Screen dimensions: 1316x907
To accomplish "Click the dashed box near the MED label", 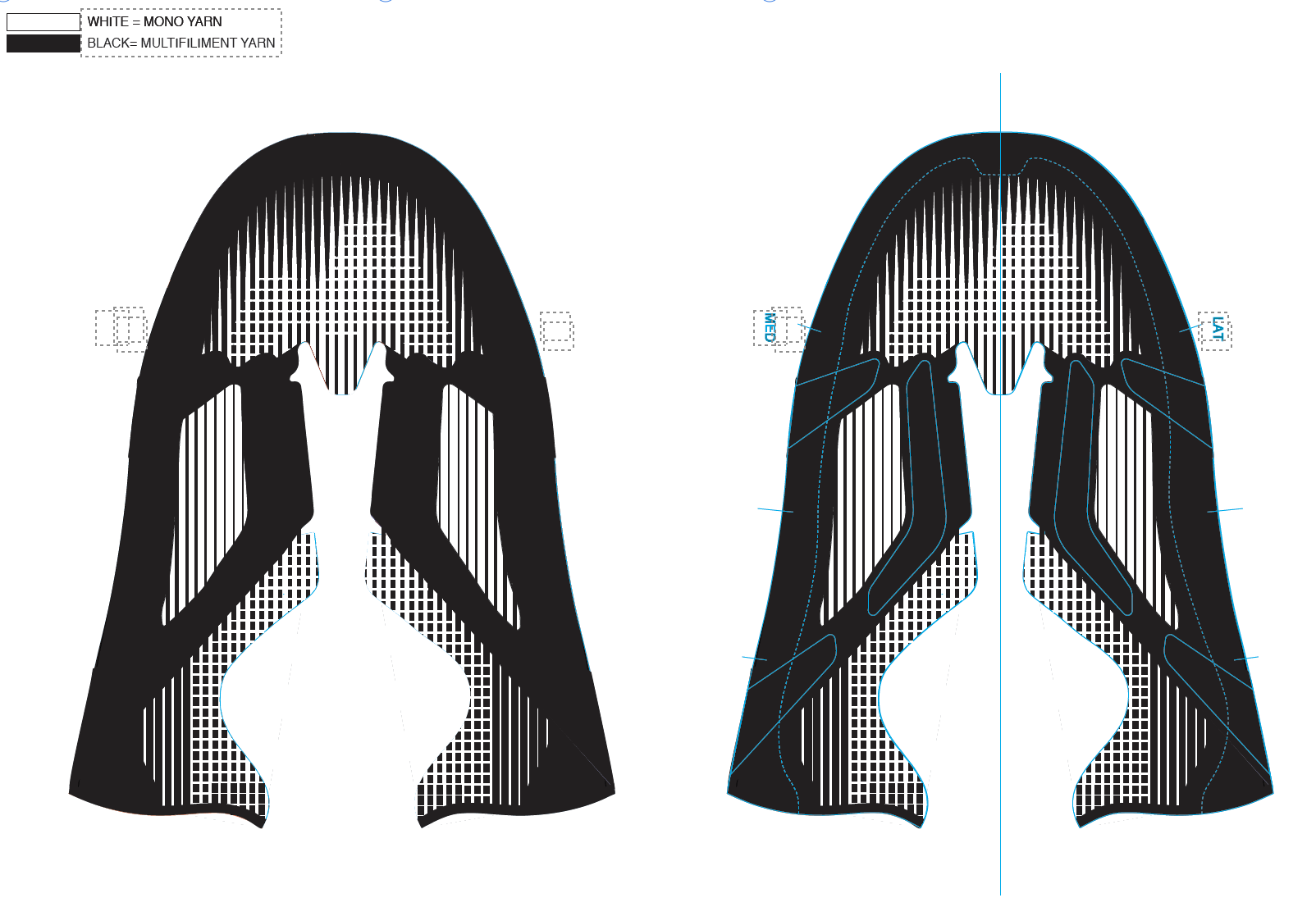I will (x=792, y=329).
